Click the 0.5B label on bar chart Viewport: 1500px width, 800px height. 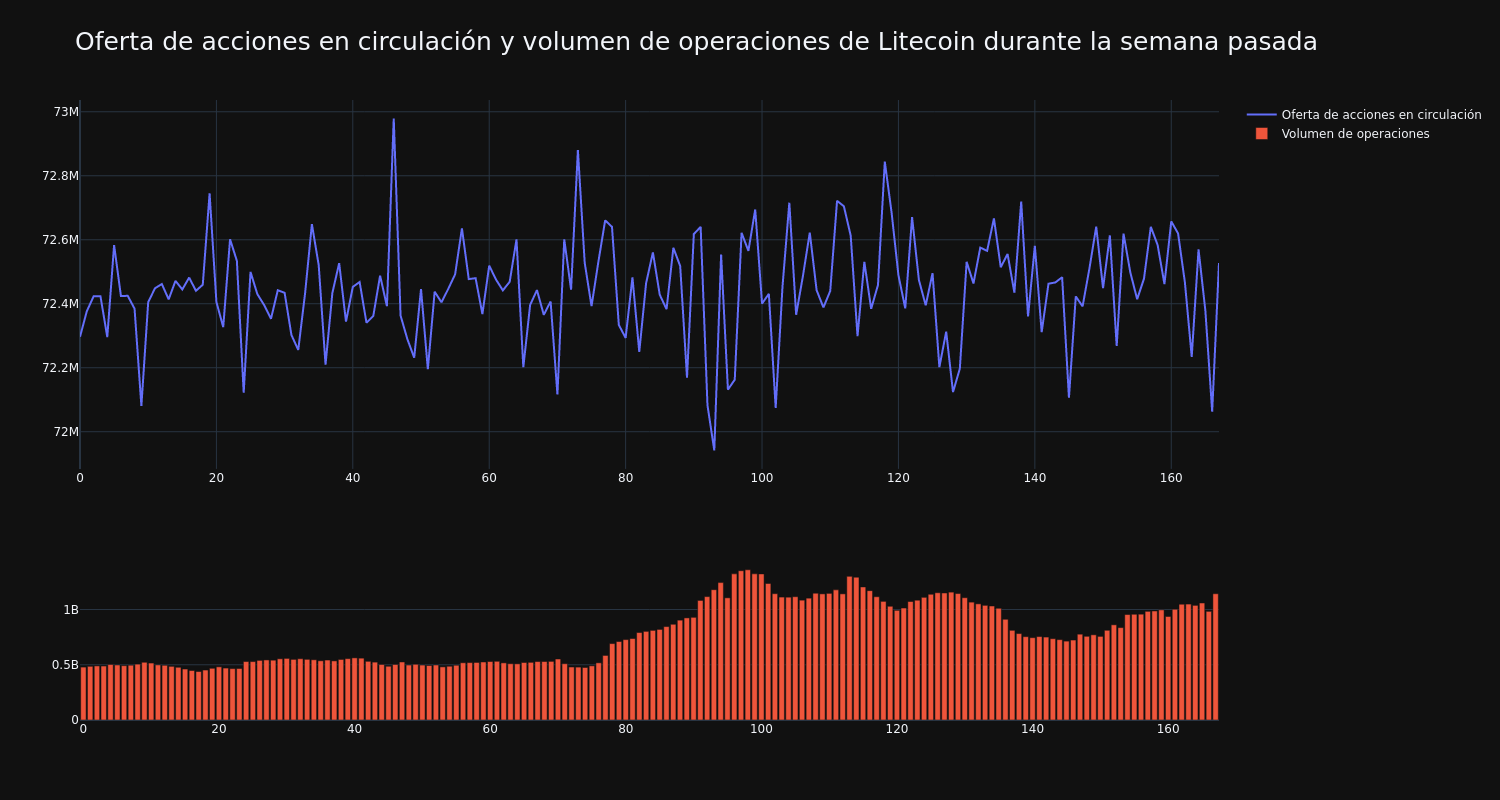(64, 664)
